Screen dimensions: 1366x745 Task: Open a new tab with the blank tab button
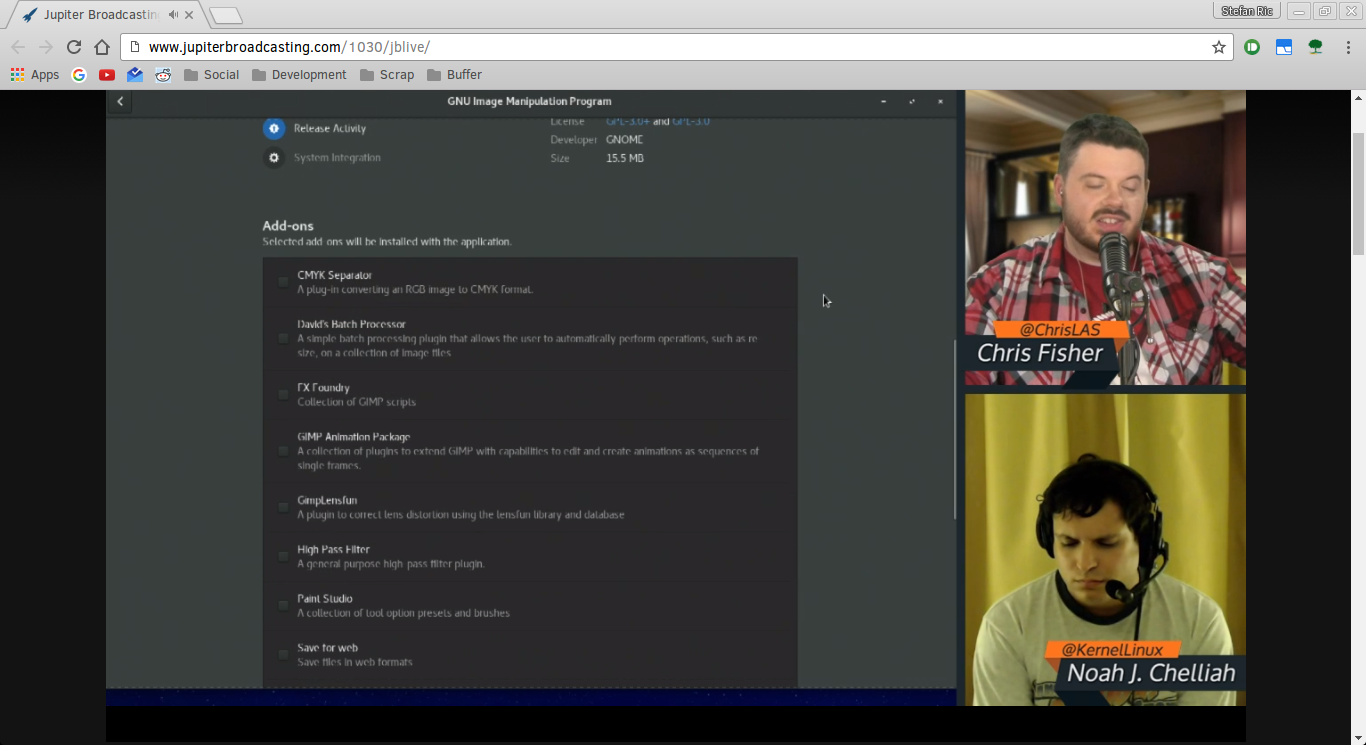(x=226, y=16)
